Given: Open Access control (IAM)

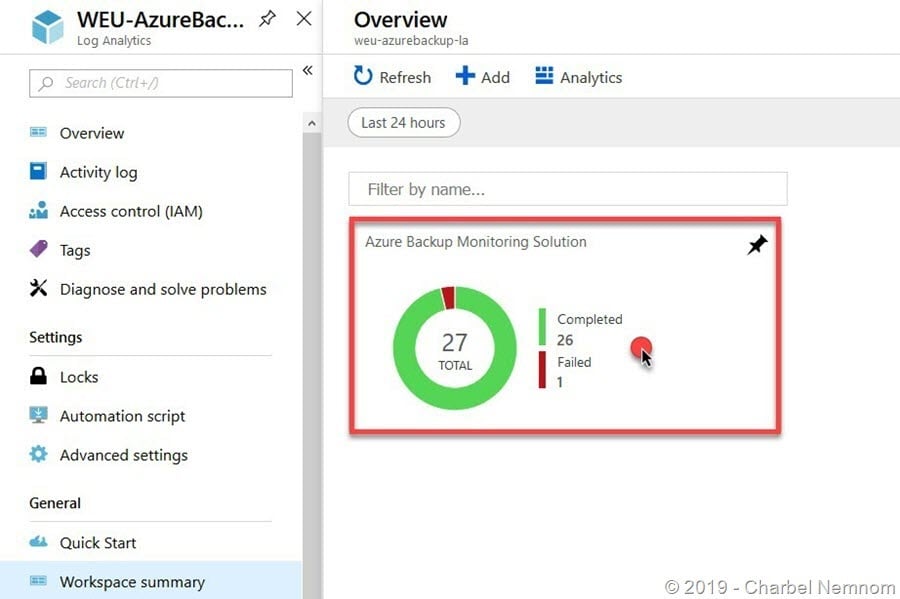Looking at the screenshot, I should pyautogui.click(x=131, y=211).
